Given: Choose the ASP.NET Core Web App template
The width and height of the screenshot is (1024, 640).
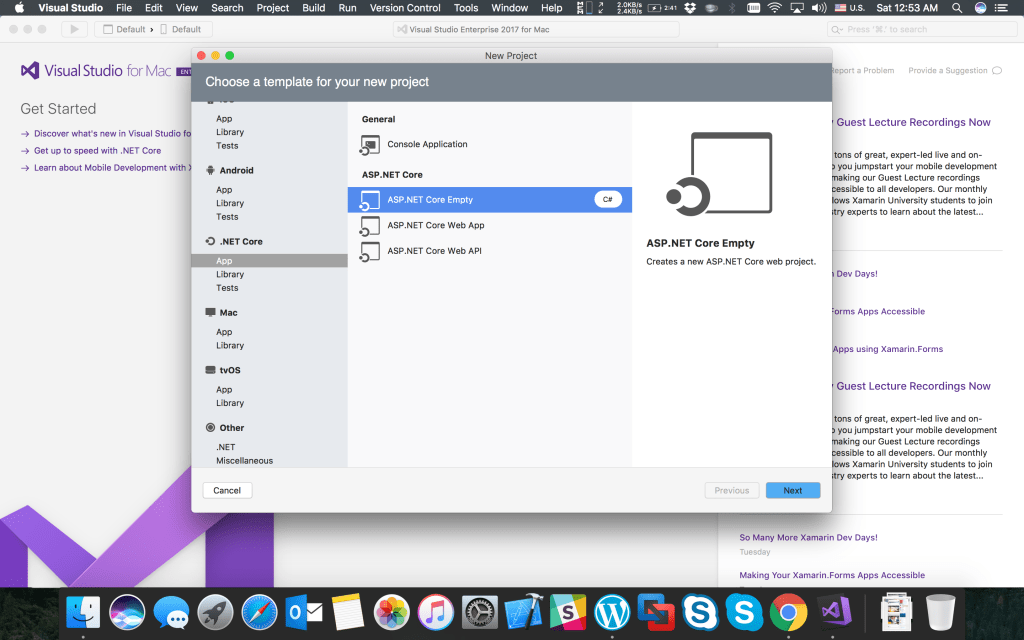Looking at the screenshot, I should pos(490,225).
